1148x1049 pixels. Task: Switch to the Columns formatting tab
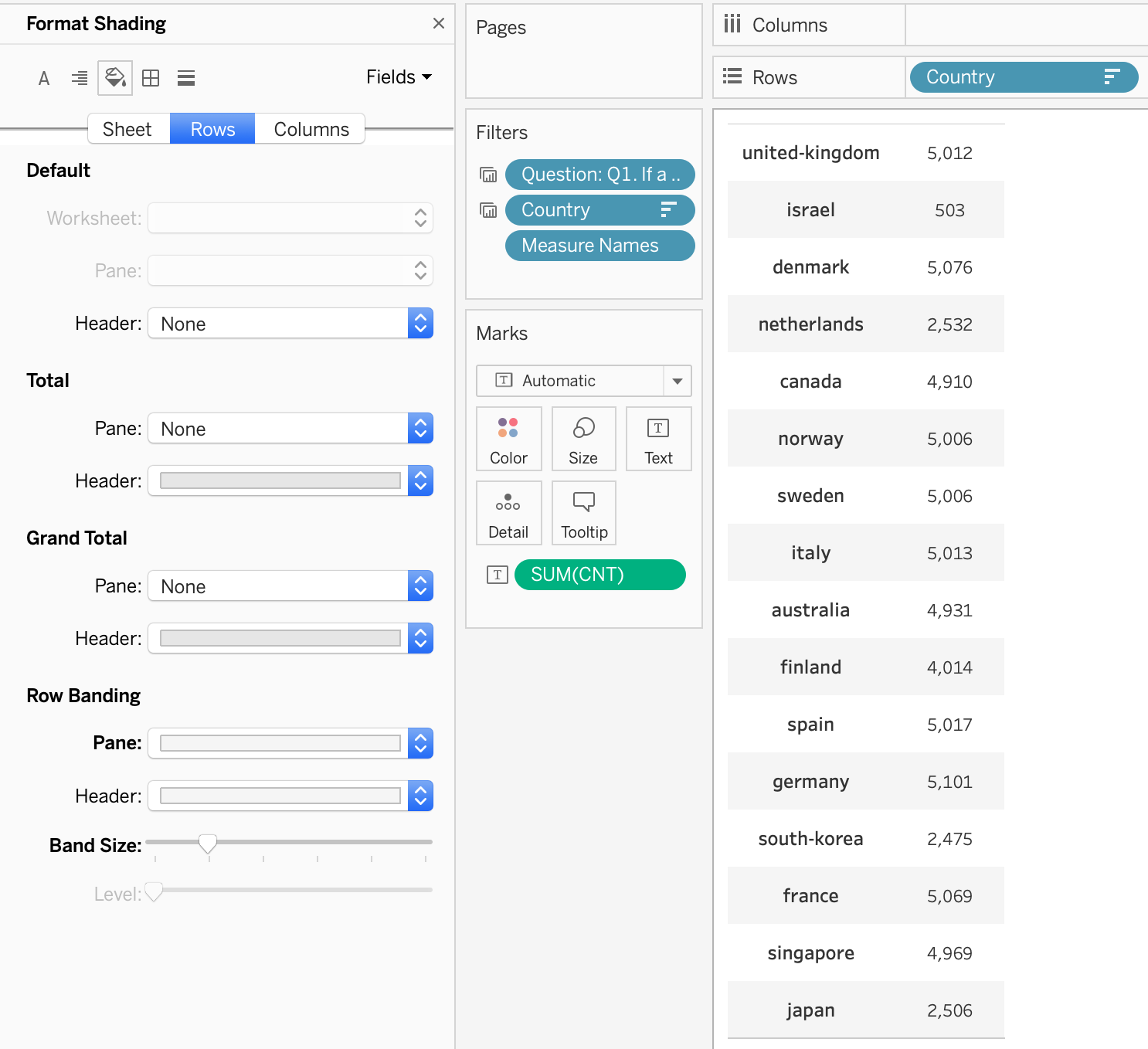point(311,129)
